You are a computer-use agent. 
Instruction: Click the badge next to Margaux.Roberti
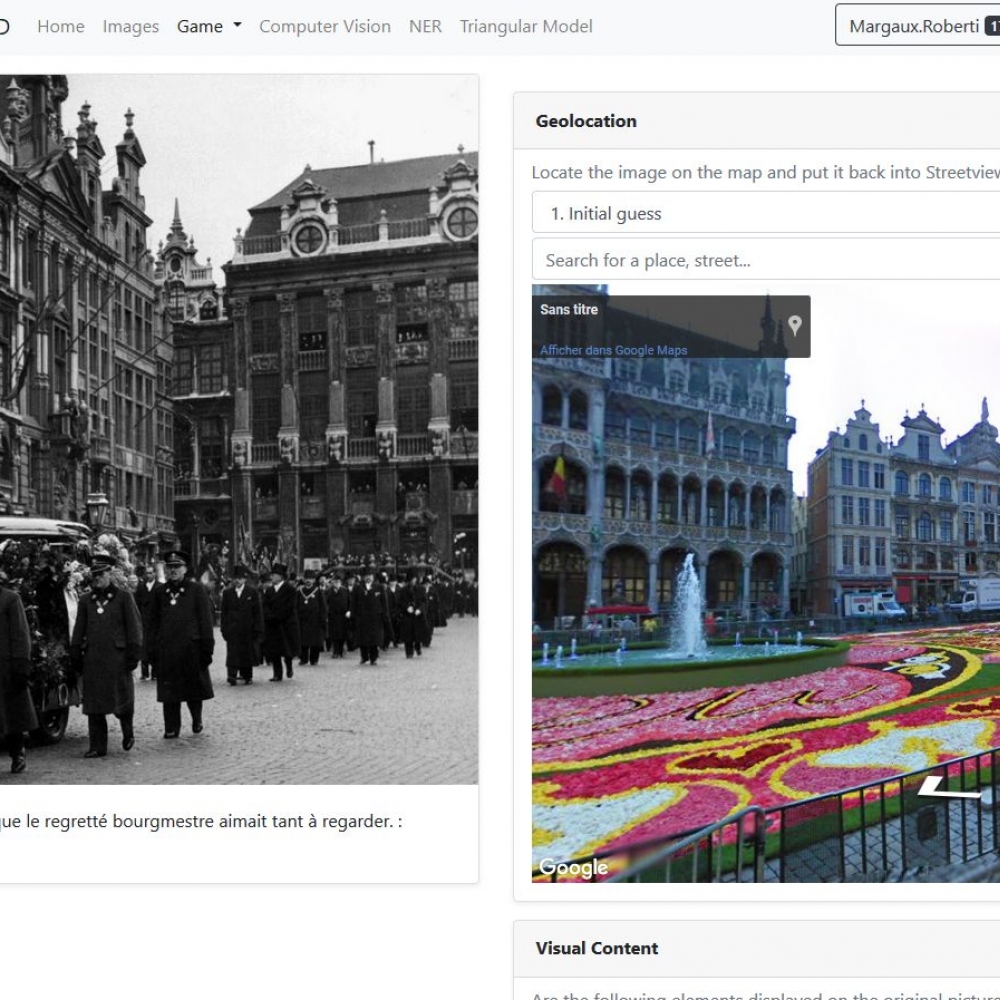pyautogui.click(x=992, y=26)
